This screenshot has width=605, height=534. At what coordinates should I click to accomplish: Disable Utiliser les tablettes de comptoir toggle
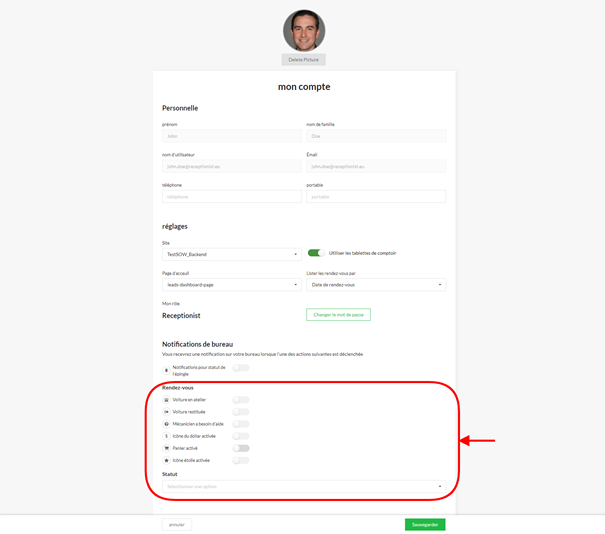316,253
